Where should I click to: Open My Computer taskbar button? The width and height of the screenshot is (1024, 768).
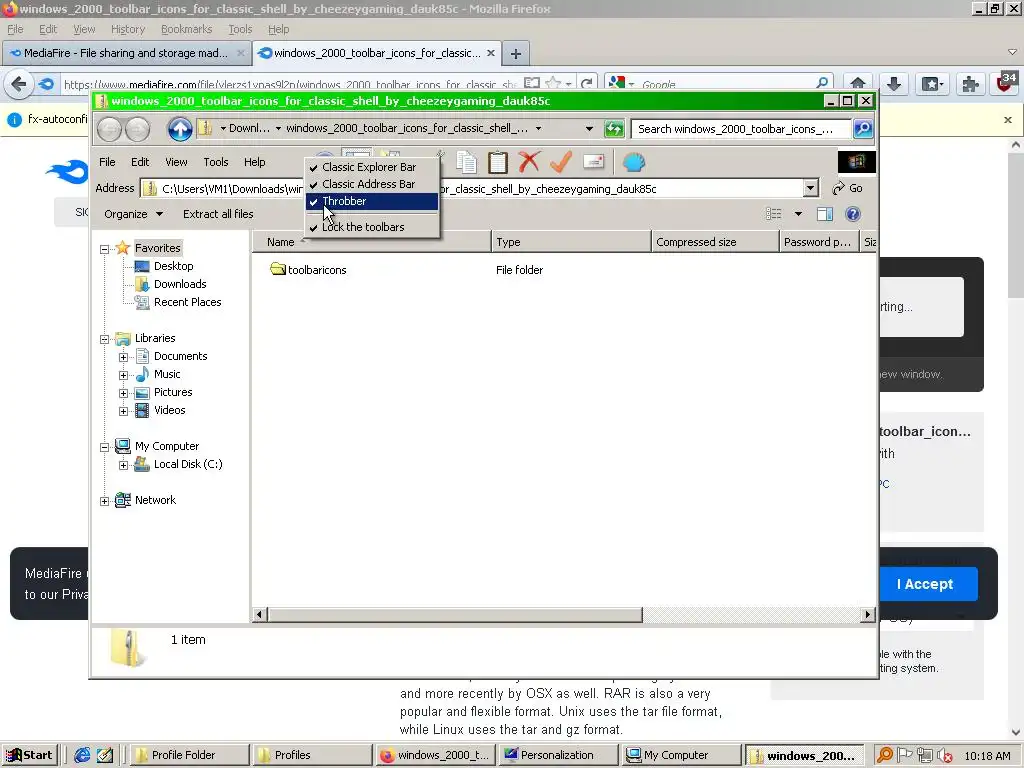point(682,755)
